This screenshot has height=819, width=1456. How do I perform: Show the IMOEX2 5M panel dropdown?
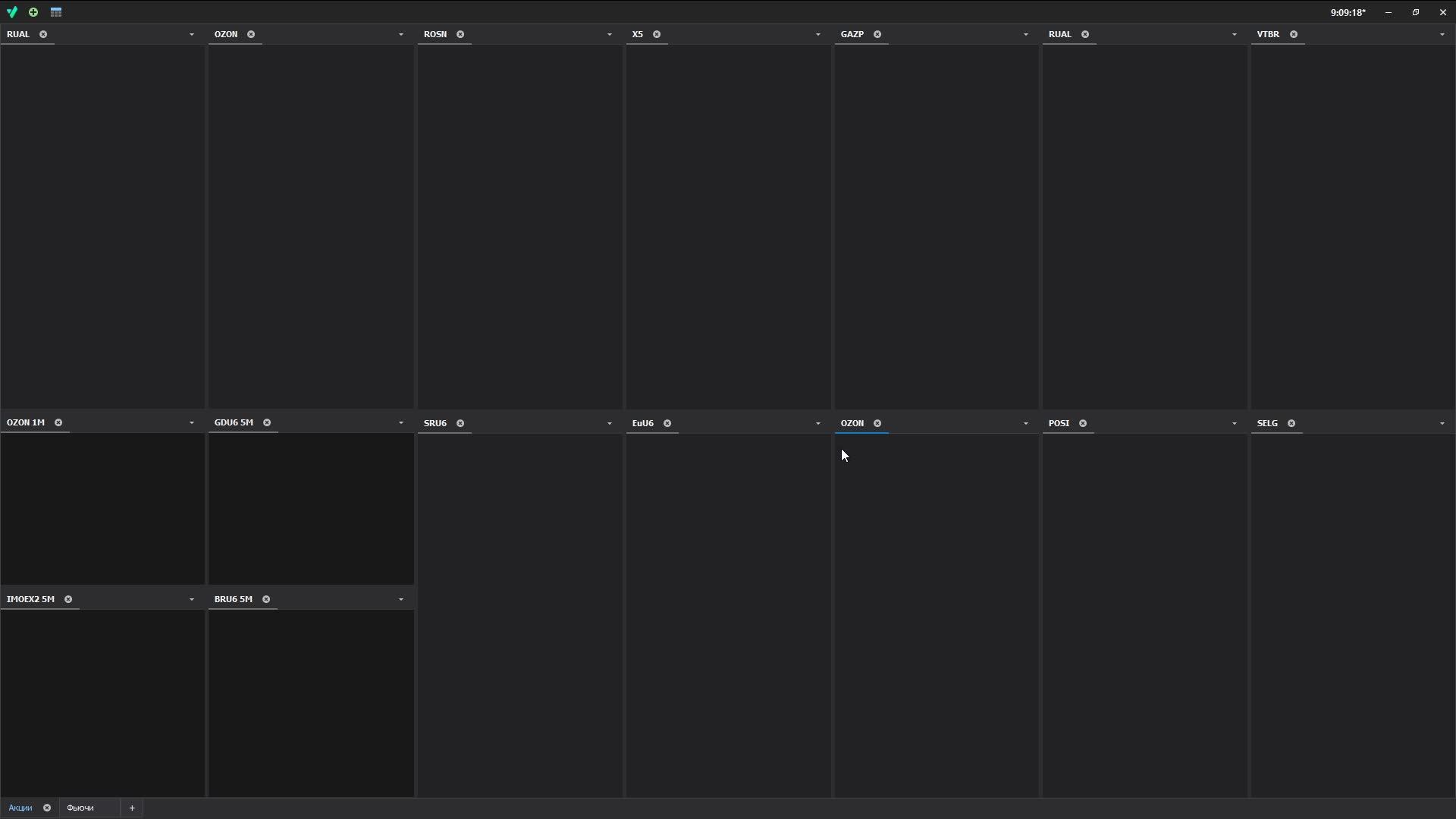pyautogui.click(x=191, y=599)
